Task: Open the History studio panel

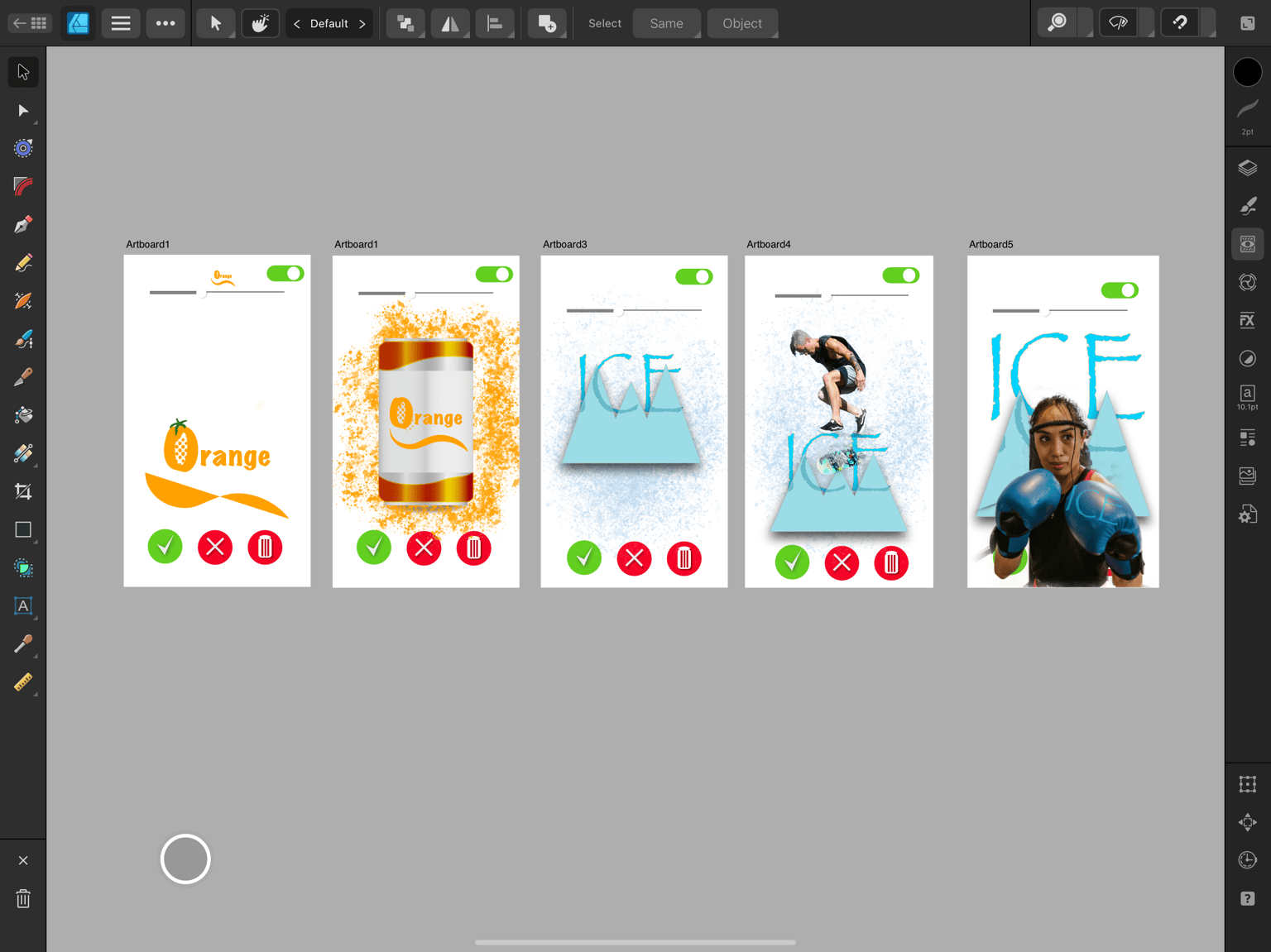Action: [1248, 860]
